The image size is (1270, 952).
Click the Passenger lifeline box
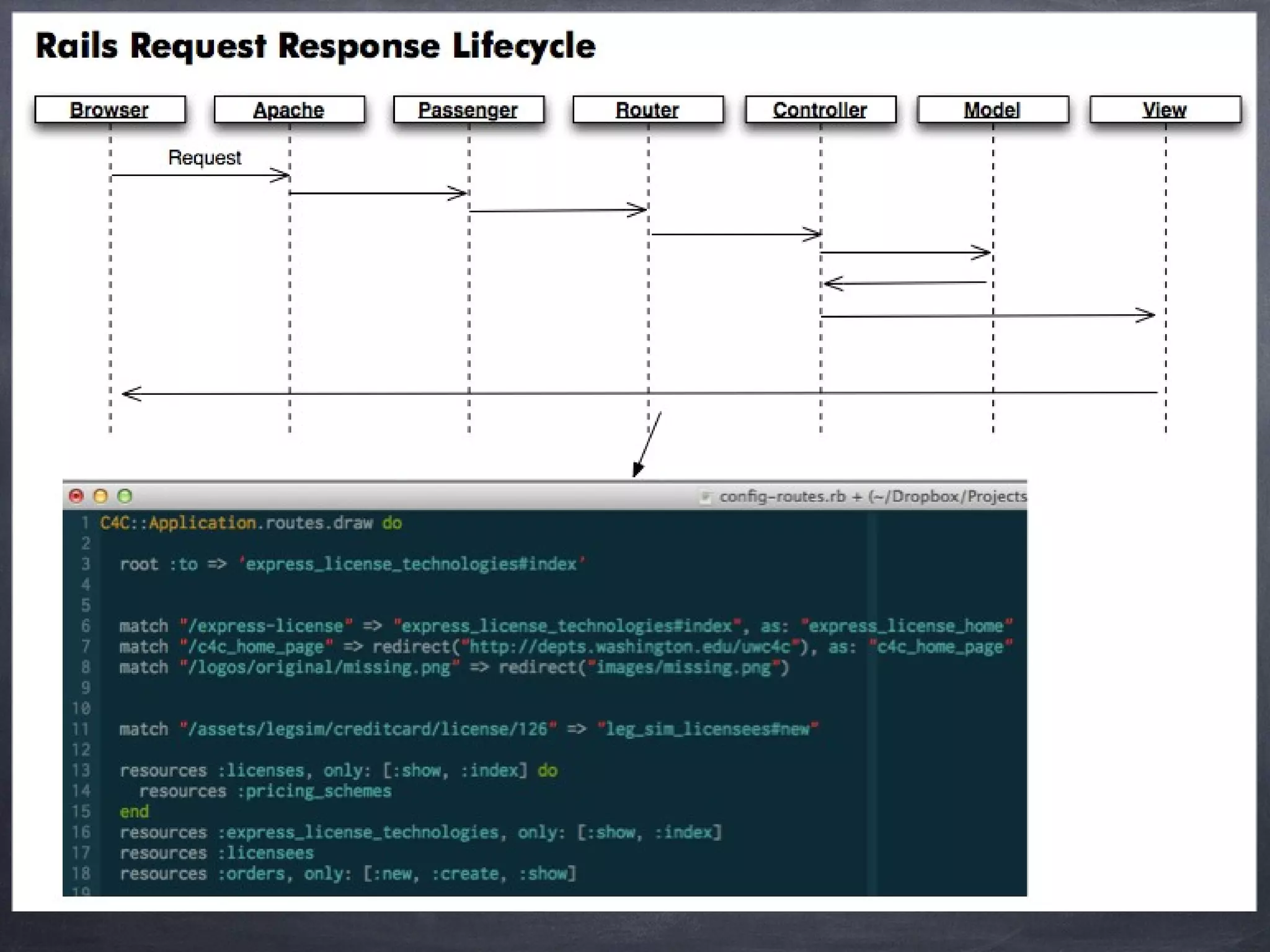click(468, 110)
